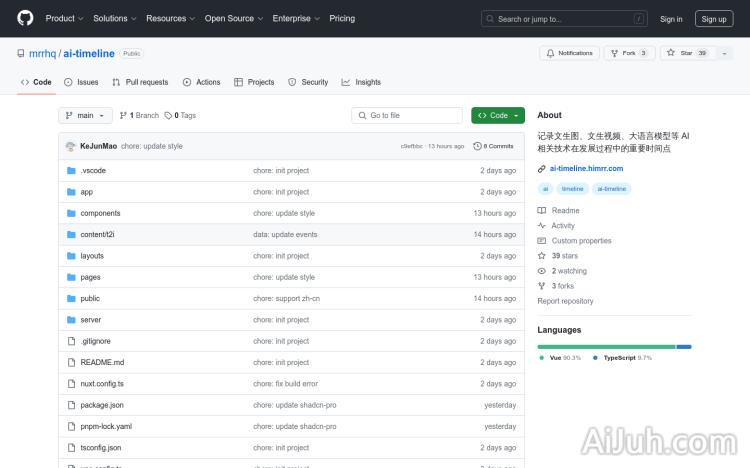
Task: Click the Vue segment of language bar
Action: pos(606,346)
